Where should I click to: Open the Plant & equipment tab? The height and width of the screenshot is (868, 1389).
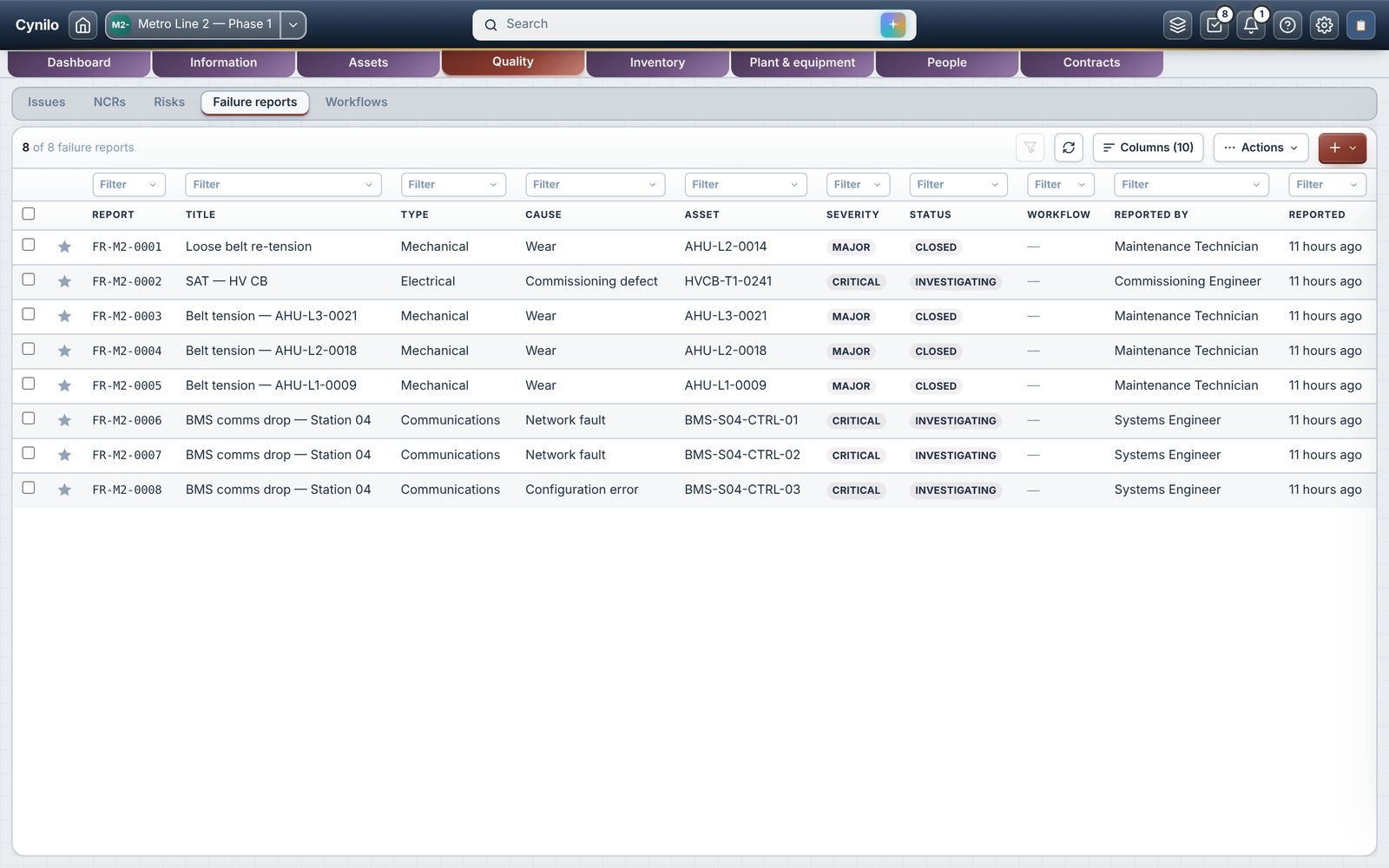pos(802,62)
